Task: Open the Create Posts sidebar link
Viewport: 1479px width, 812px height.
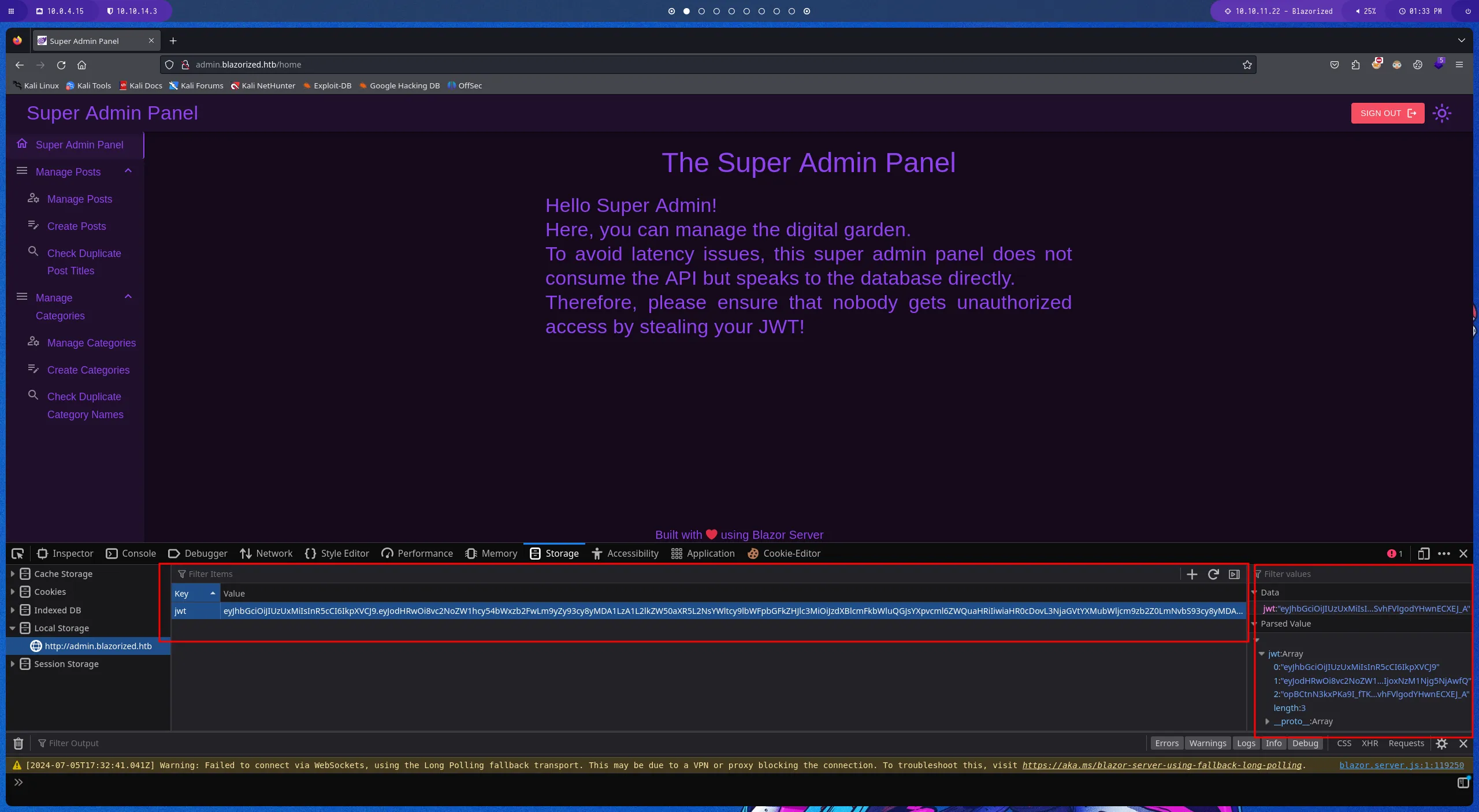Action: pyautogui.click(x=76, y=226)
